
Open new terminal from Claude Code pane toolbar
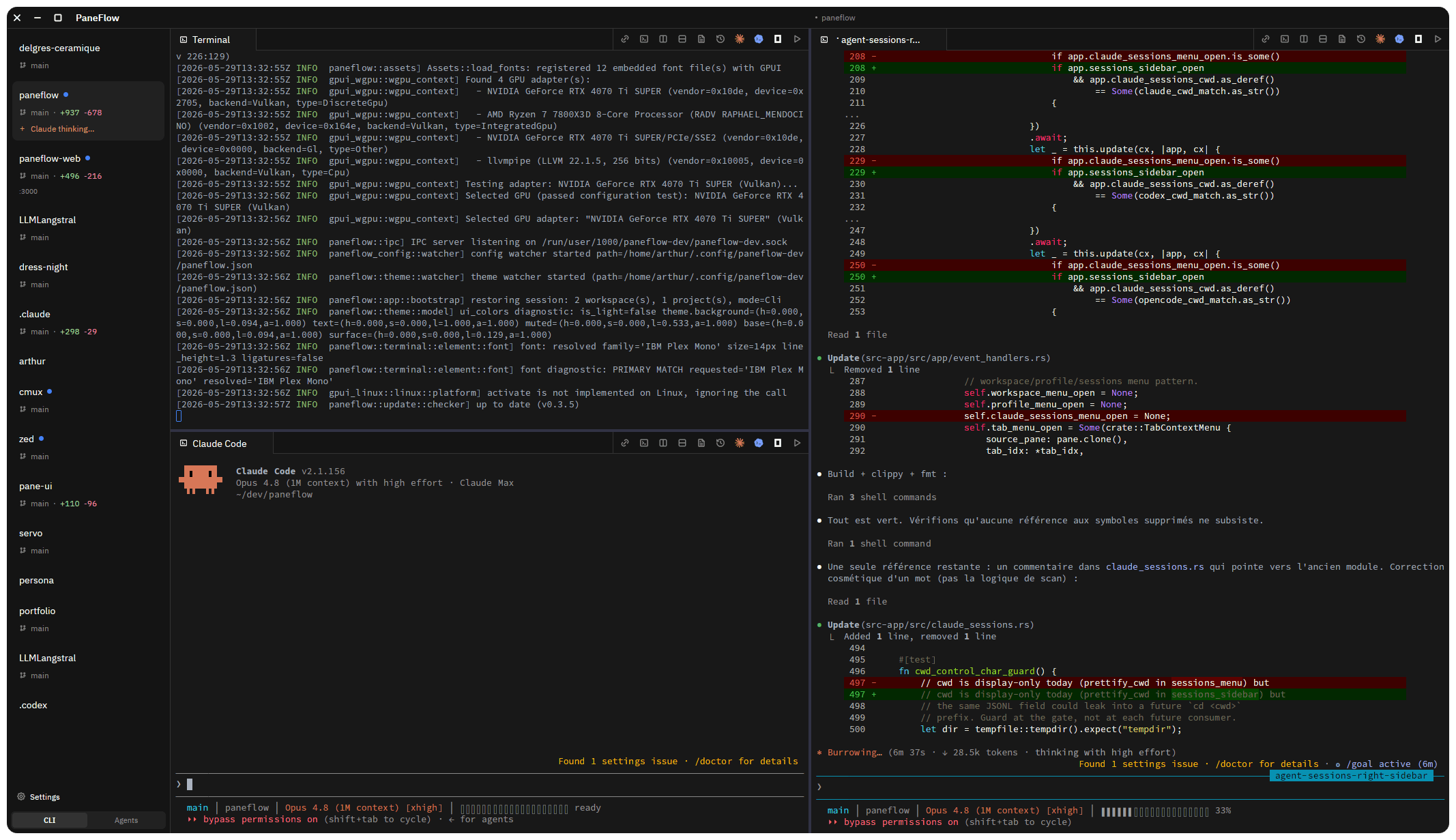pyautogui.click(x=644, y=444)
